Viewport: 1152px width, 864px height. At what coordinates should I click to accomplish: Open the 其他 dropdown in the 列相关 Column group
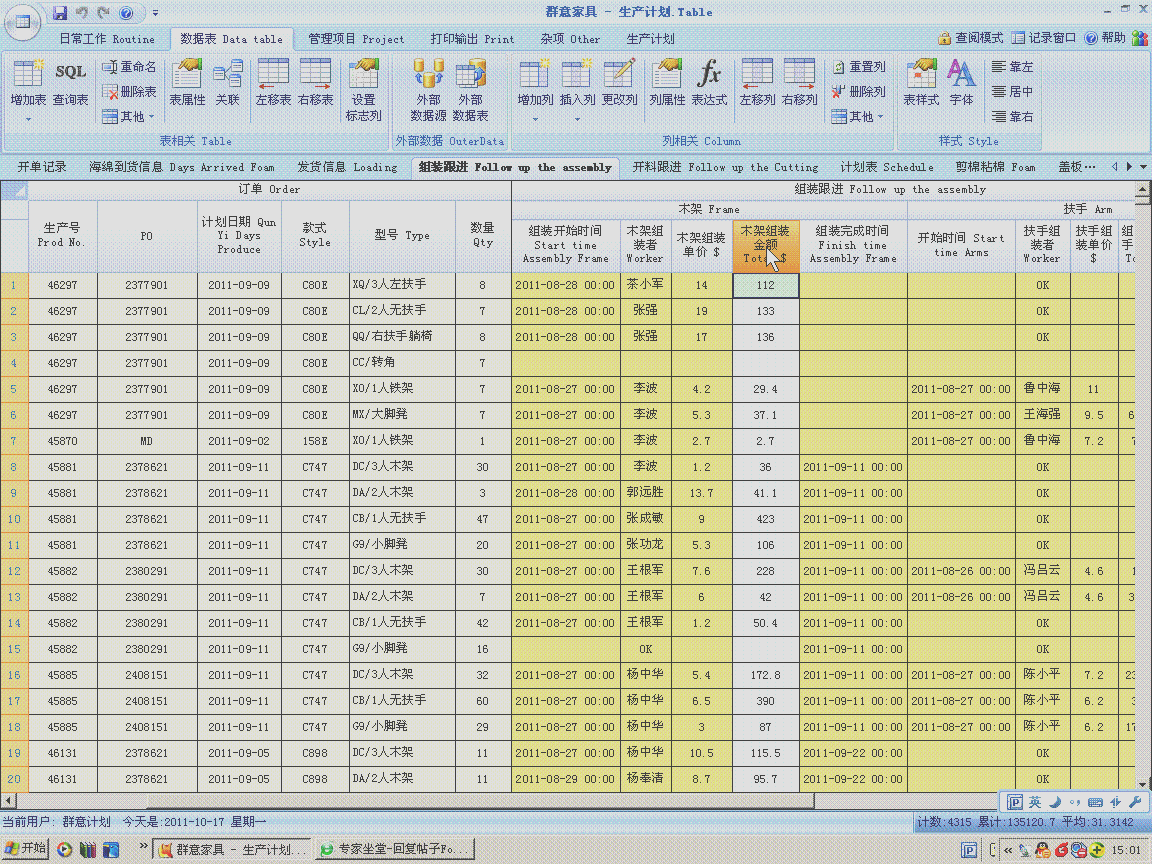coord(859,117)
